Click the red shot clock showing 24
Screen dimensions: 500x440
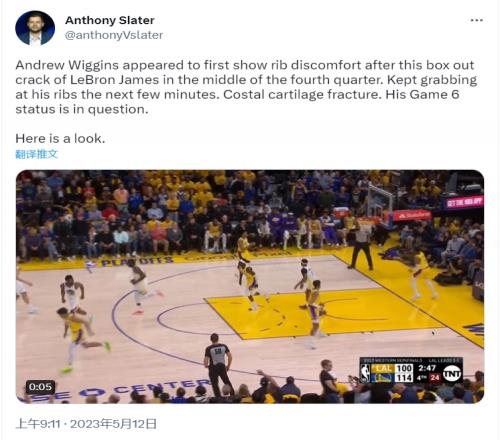[x=434, y=377]
